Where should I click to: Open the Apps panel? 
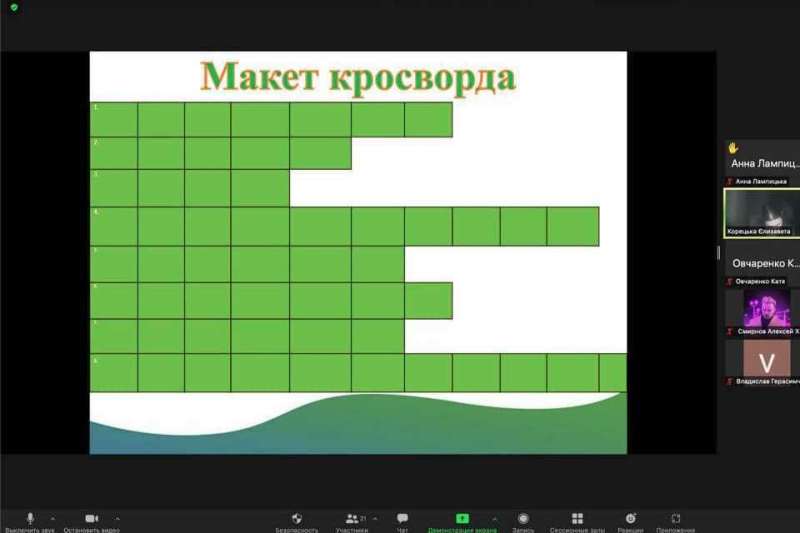(676, 519)
